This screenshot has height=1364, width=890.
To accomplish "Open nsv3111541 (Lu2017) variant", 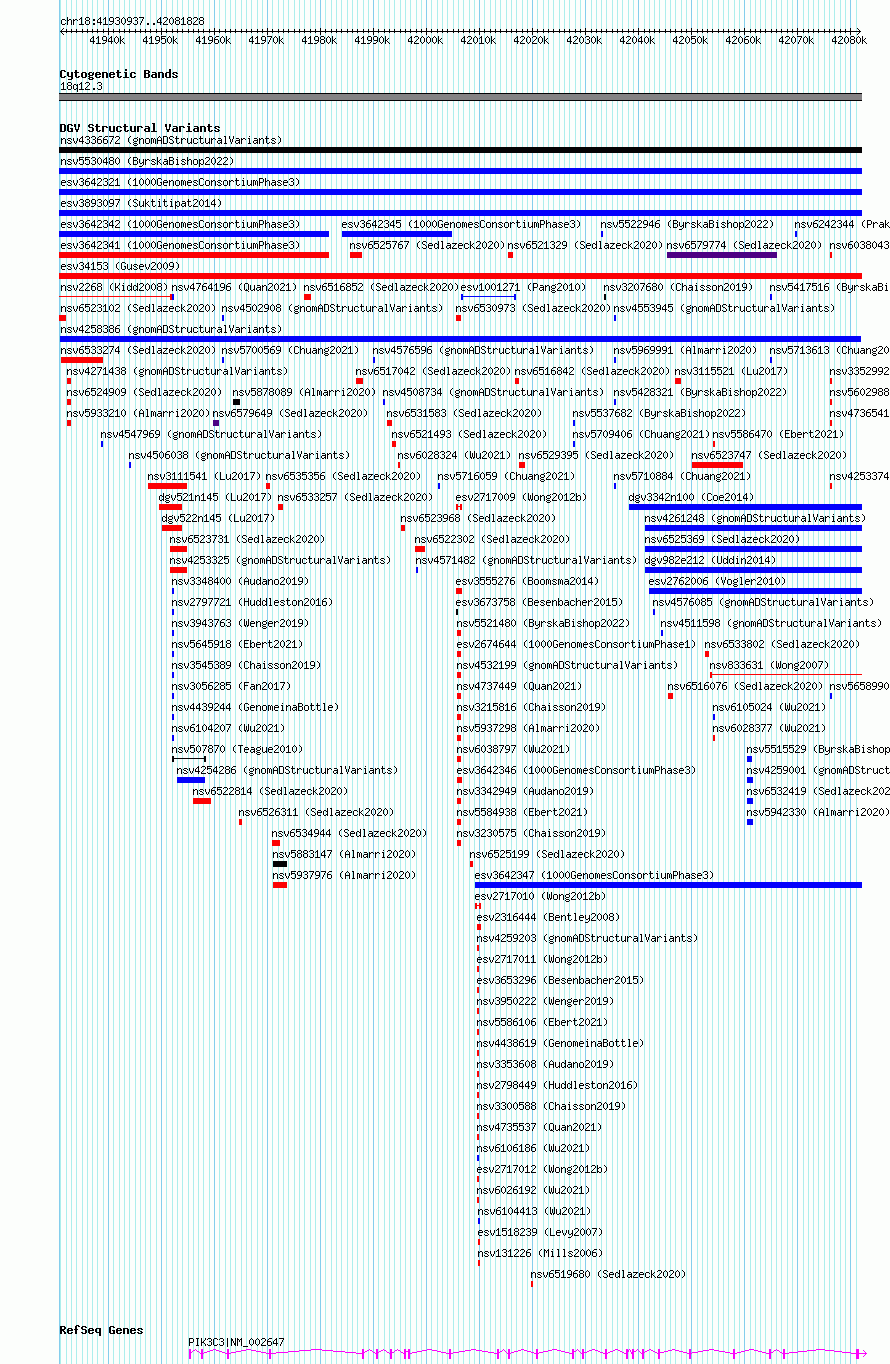I will (205, 476).
